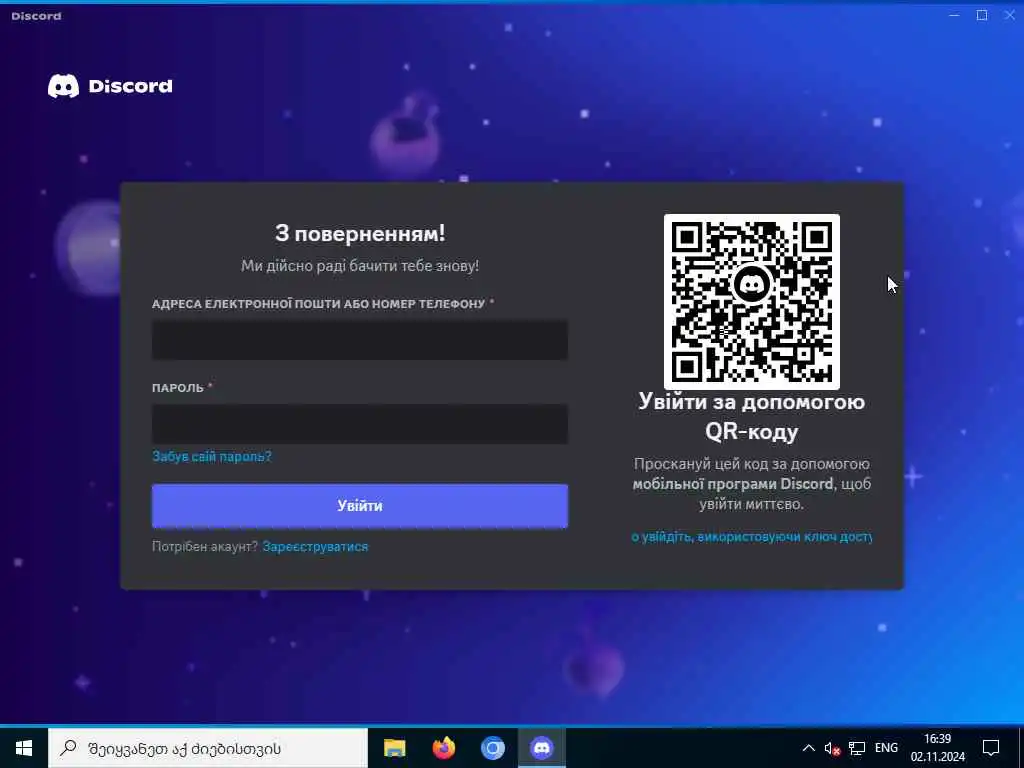Screen dimensions: 1024x768
Task: Maximize the Discord window
Action: tap(982, 15)
